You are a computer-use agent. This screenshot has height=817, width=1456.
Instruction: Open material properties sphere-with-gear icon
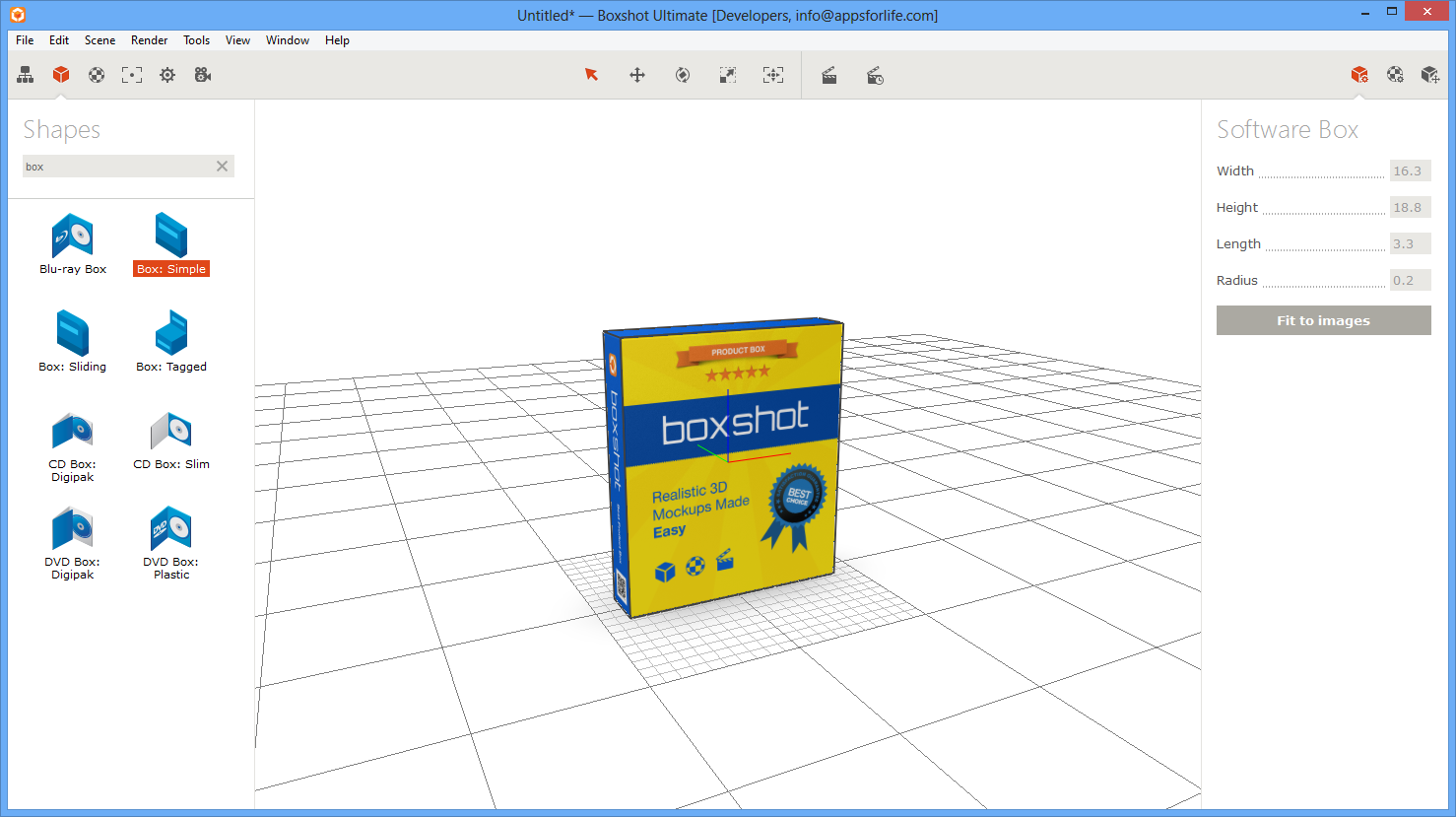pyautogui.click(x=1395, y=75)
